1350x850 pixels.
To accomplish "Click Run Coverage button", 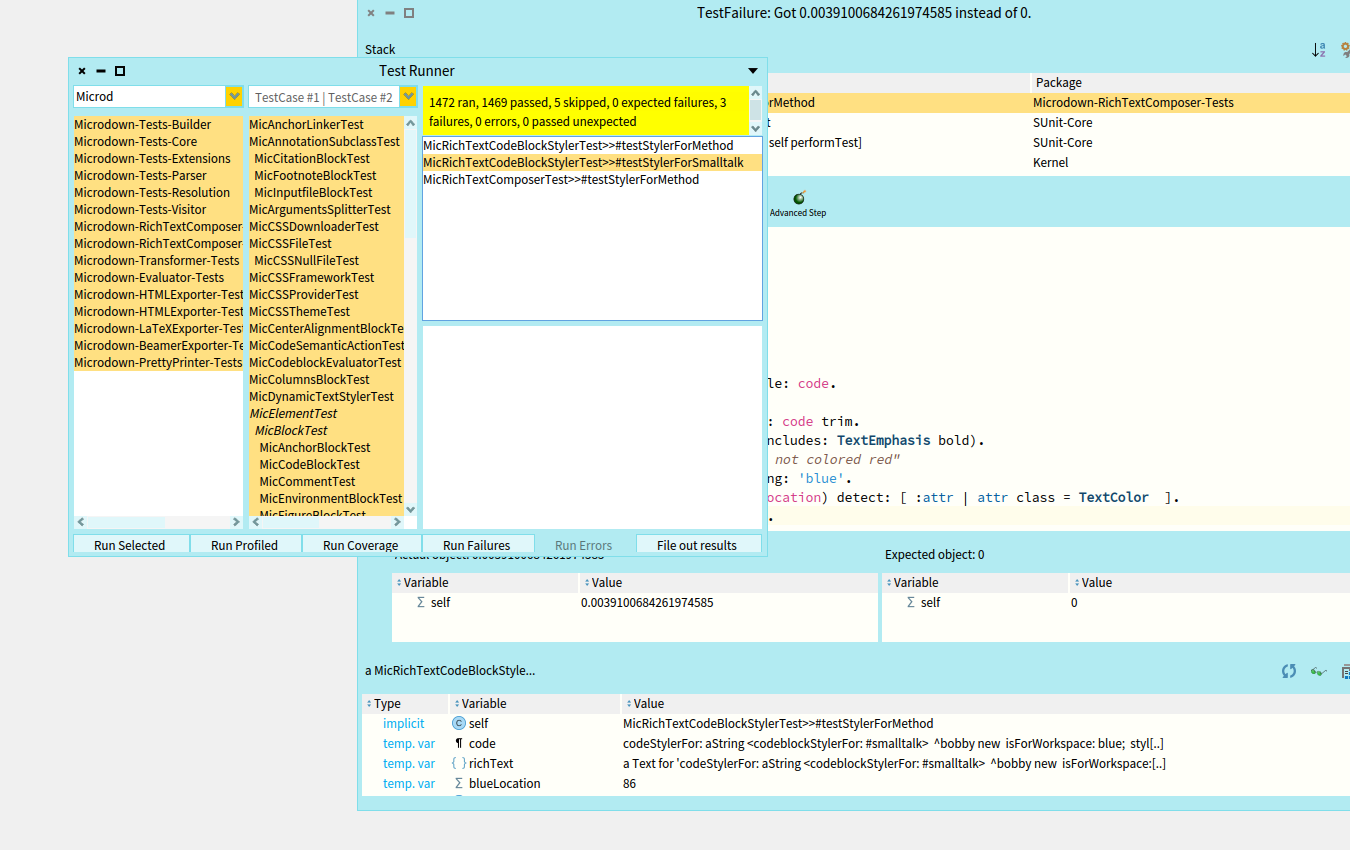I will [x=361, y=545].
